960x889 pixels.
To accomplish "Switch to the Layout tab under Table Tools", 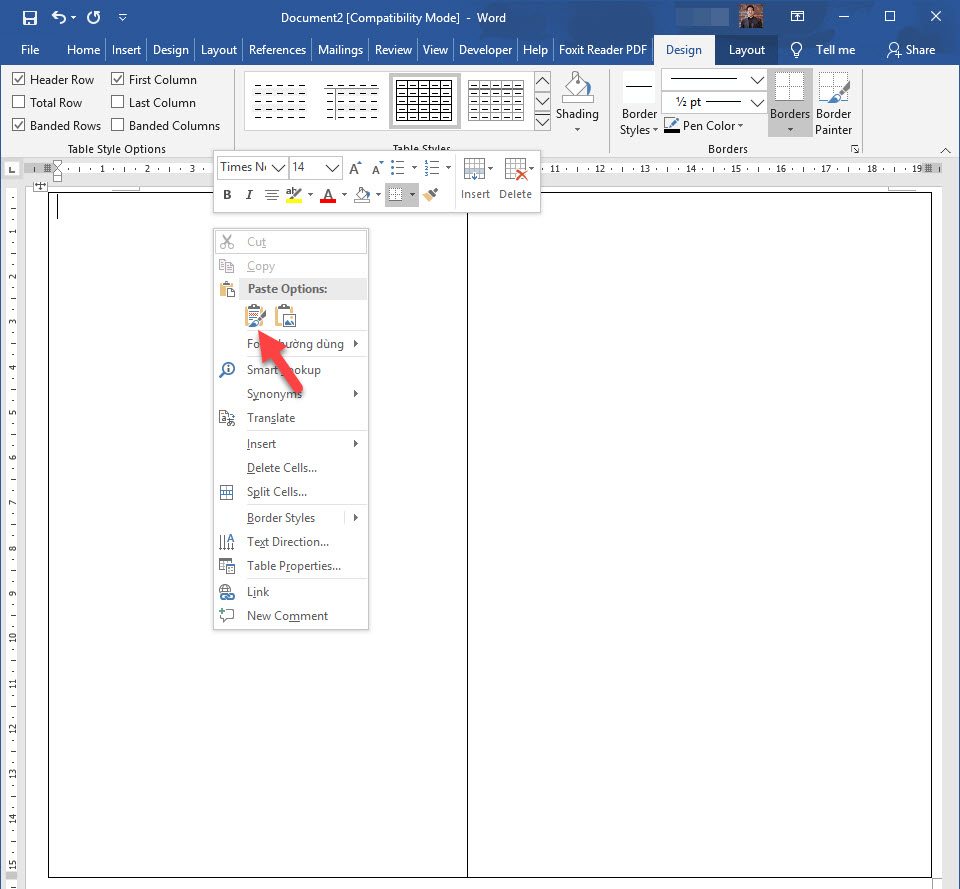I will (x=745, y=49).
